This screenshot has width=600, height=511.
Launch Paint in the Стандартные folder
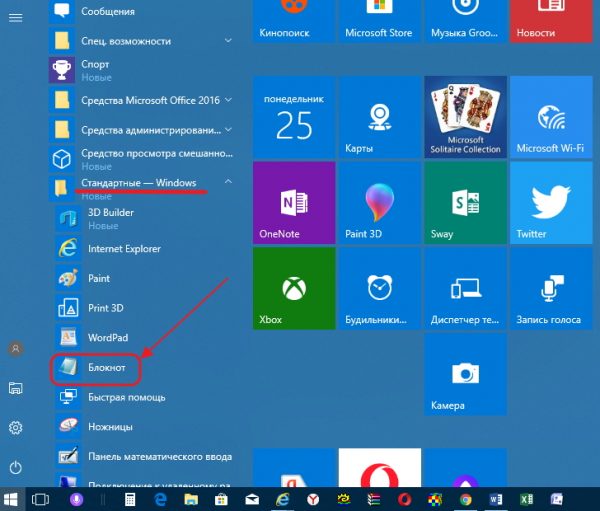(x=98, y=278)
